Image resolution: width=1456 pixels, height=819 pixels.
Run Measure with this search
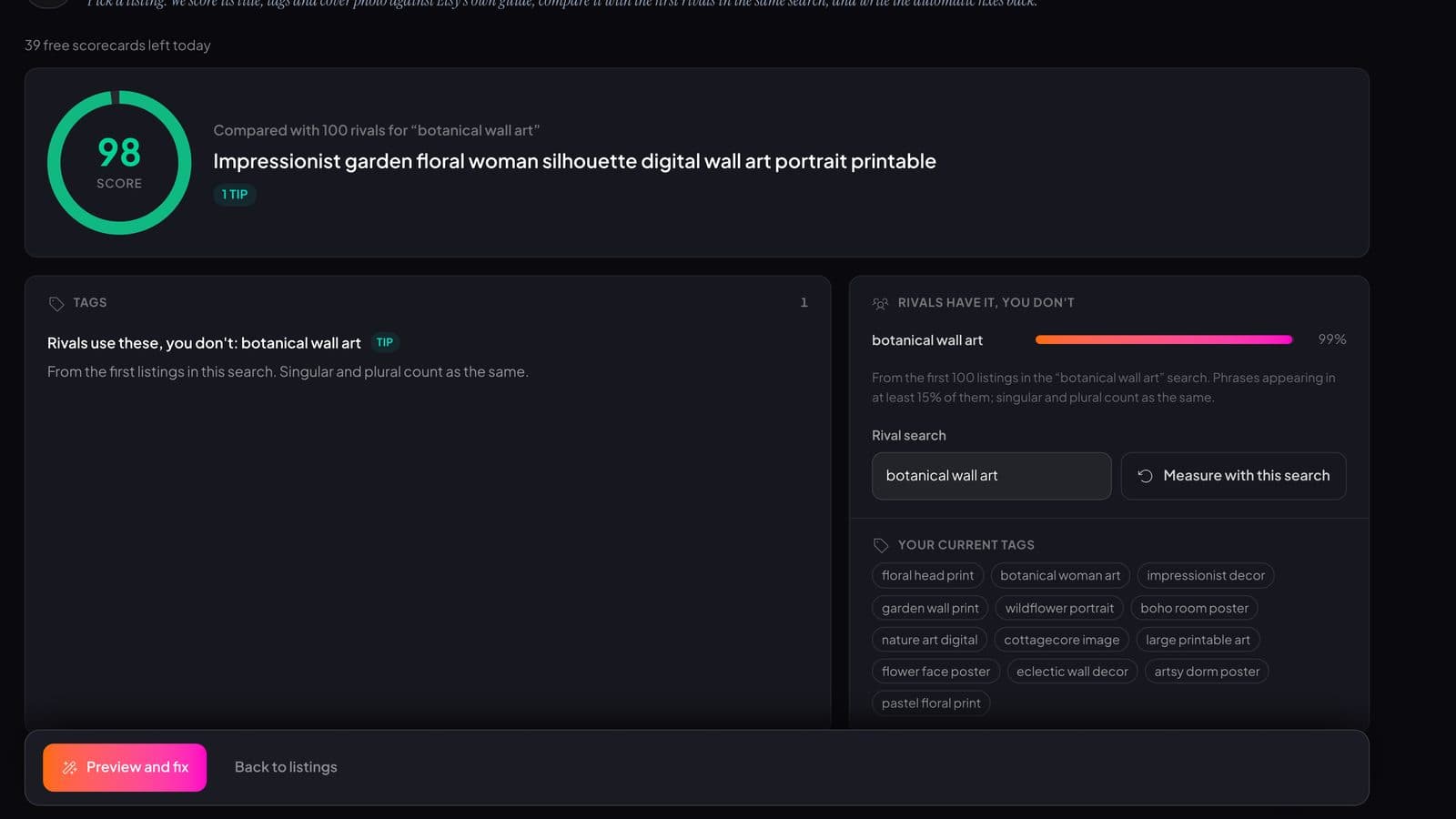pyautogui.click(x=1233, y=476)
